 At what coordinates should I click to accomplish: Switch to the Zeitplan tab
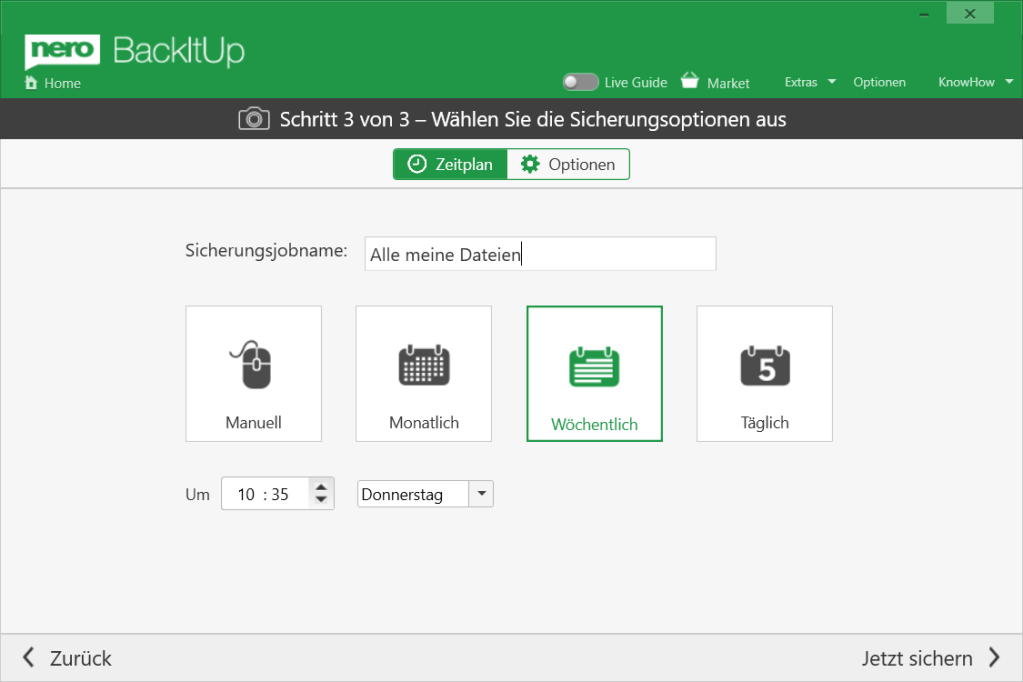point(450,164)
